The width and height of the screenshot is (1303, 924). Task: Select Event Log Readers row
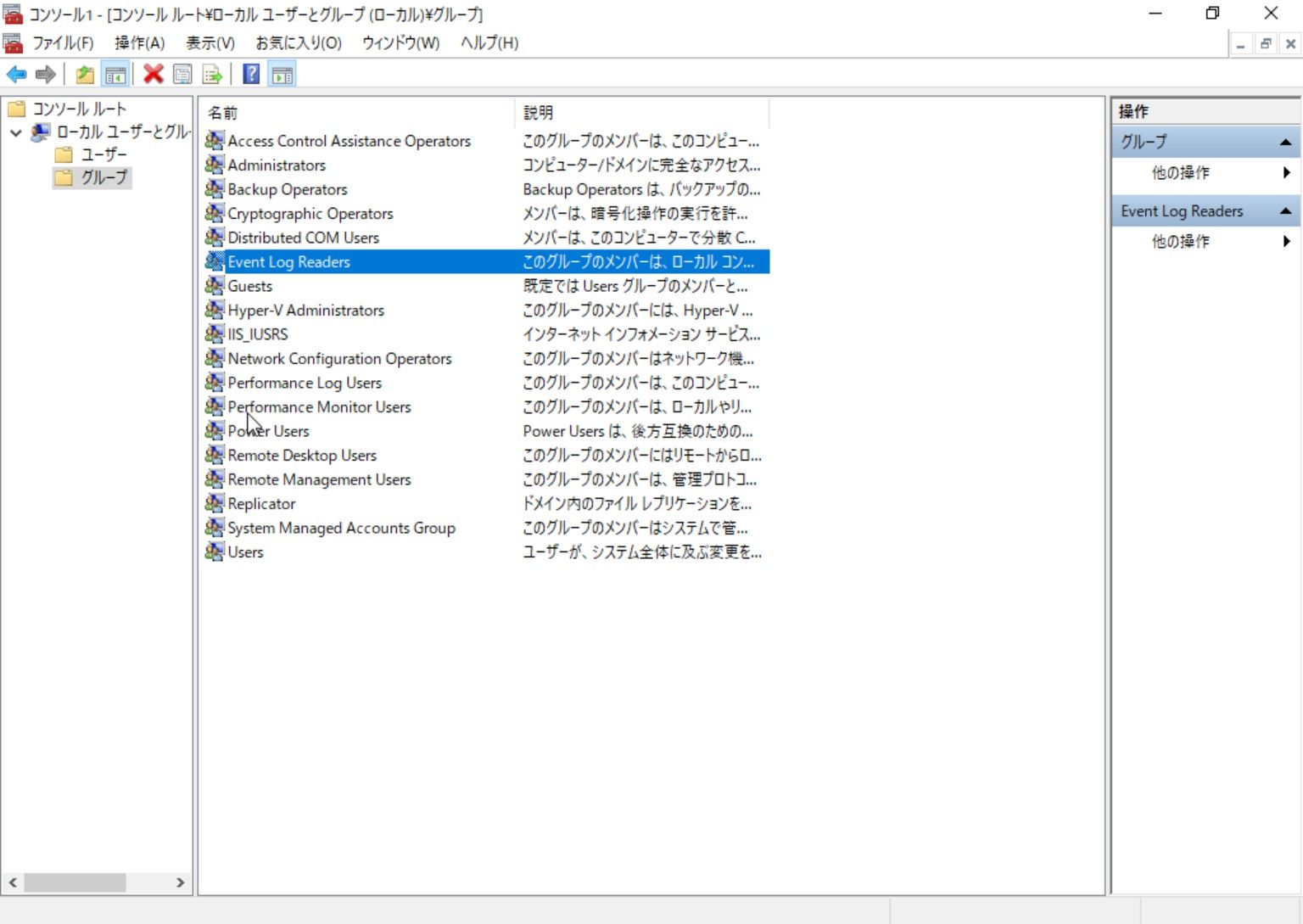[x=486, y=261]
